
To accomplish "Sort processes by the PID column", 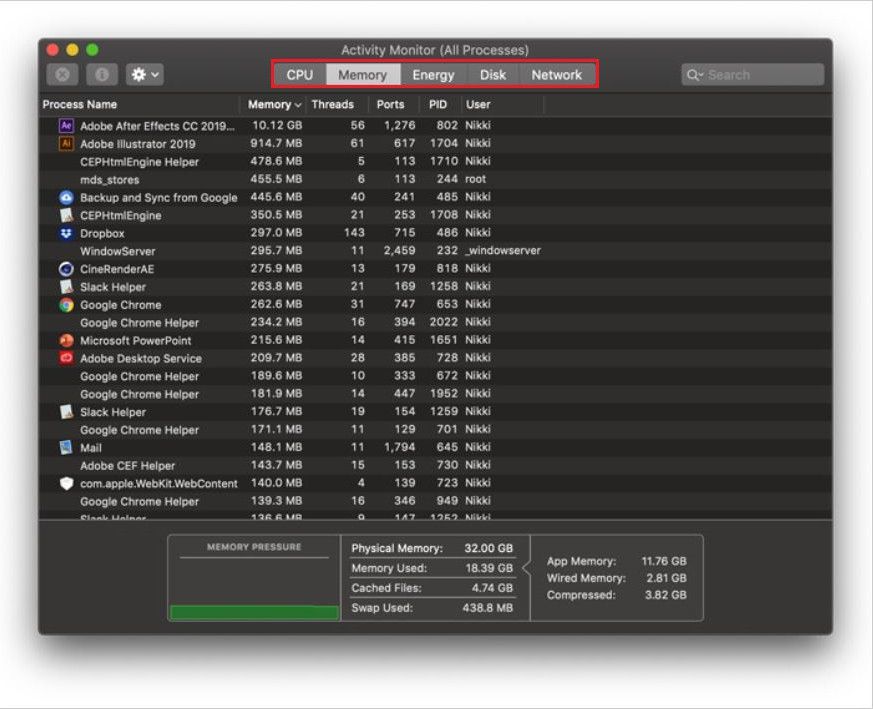I will [438, 104].
